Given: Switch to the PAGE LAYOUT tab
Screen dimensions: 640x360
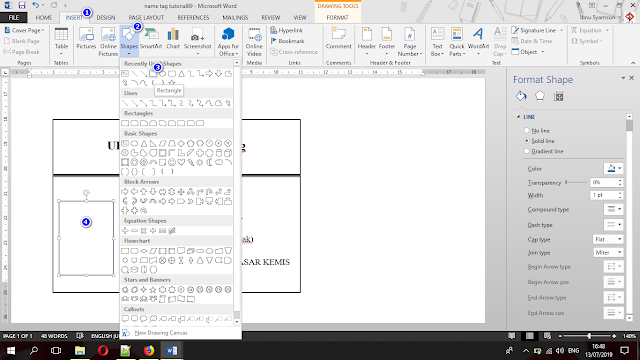Looking at the screenshot, I should [146, 18].
